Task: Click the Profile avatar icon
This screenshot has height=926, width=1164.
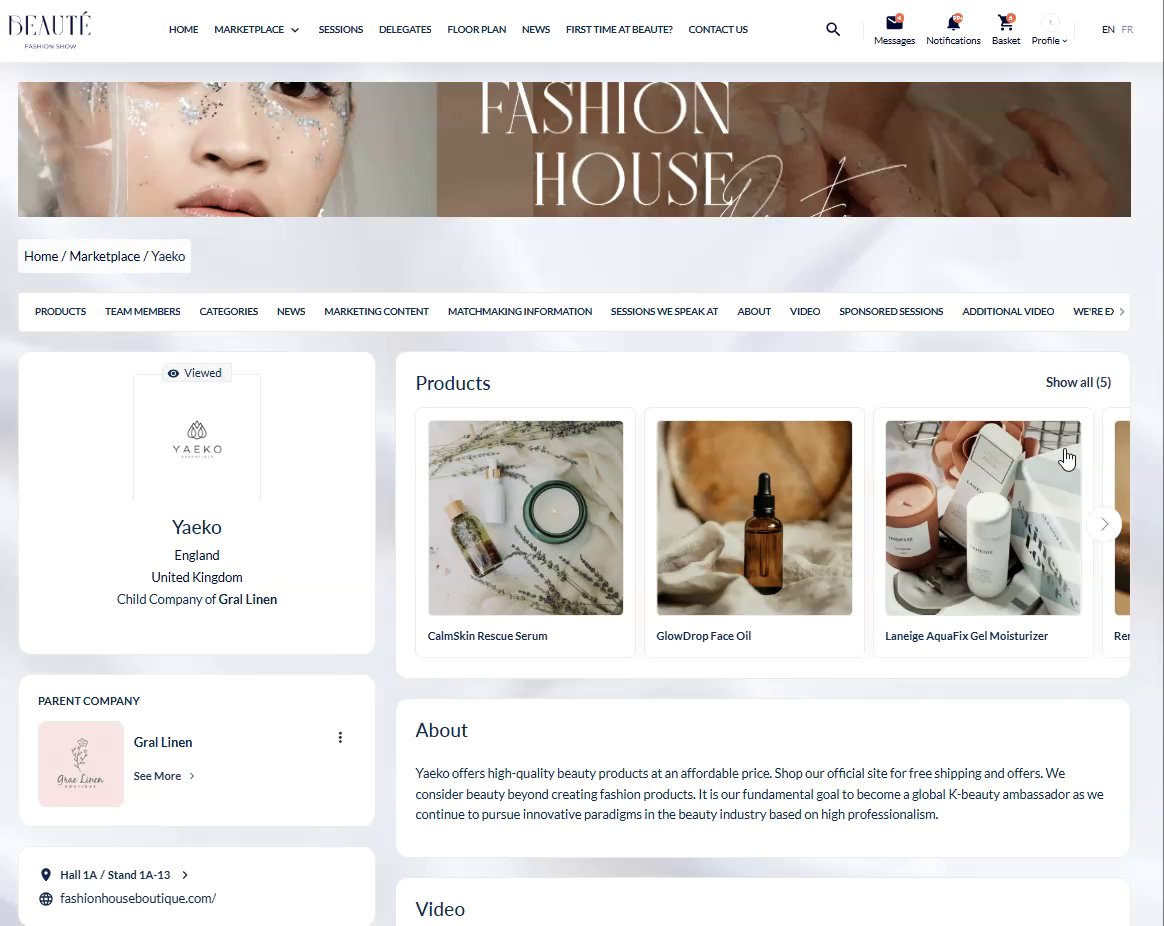Action: pyautogui.click(x=1050, y=22)
